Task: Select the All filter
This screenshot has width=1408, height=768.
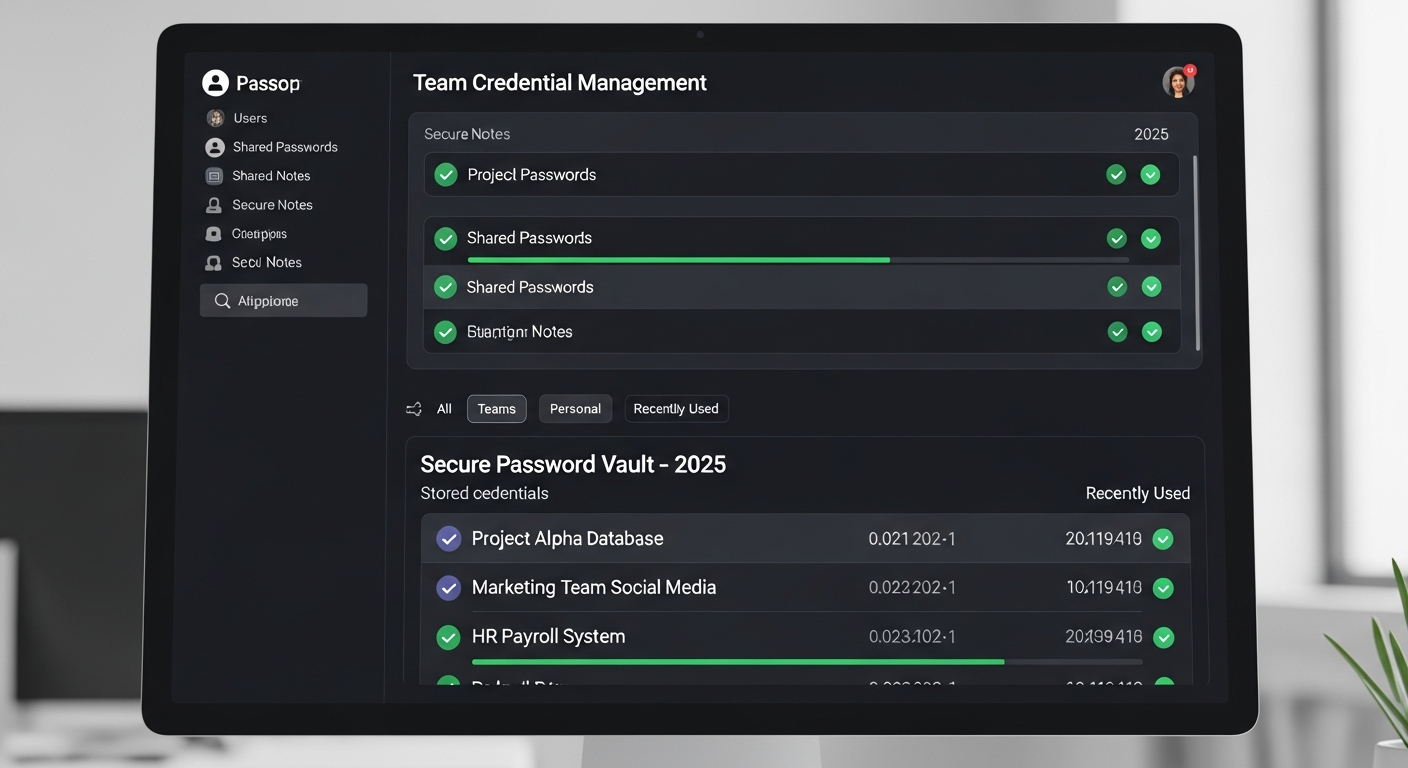Action: pyautogui.click(x=444, y=409)
